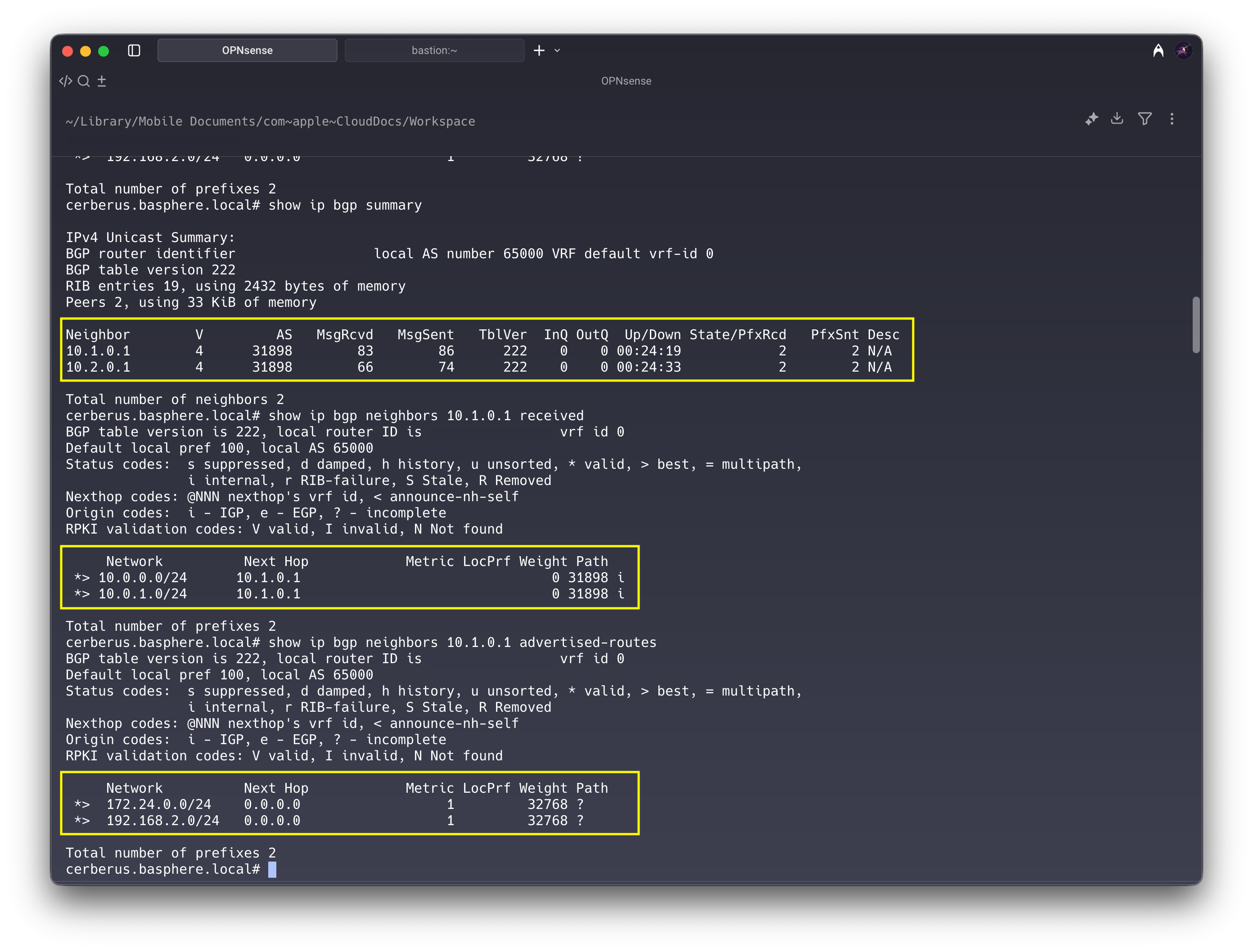Click the command prompt input cursor
Image resolution: width=1253 pixels, height=952 pixels.
tap(273, 869)
